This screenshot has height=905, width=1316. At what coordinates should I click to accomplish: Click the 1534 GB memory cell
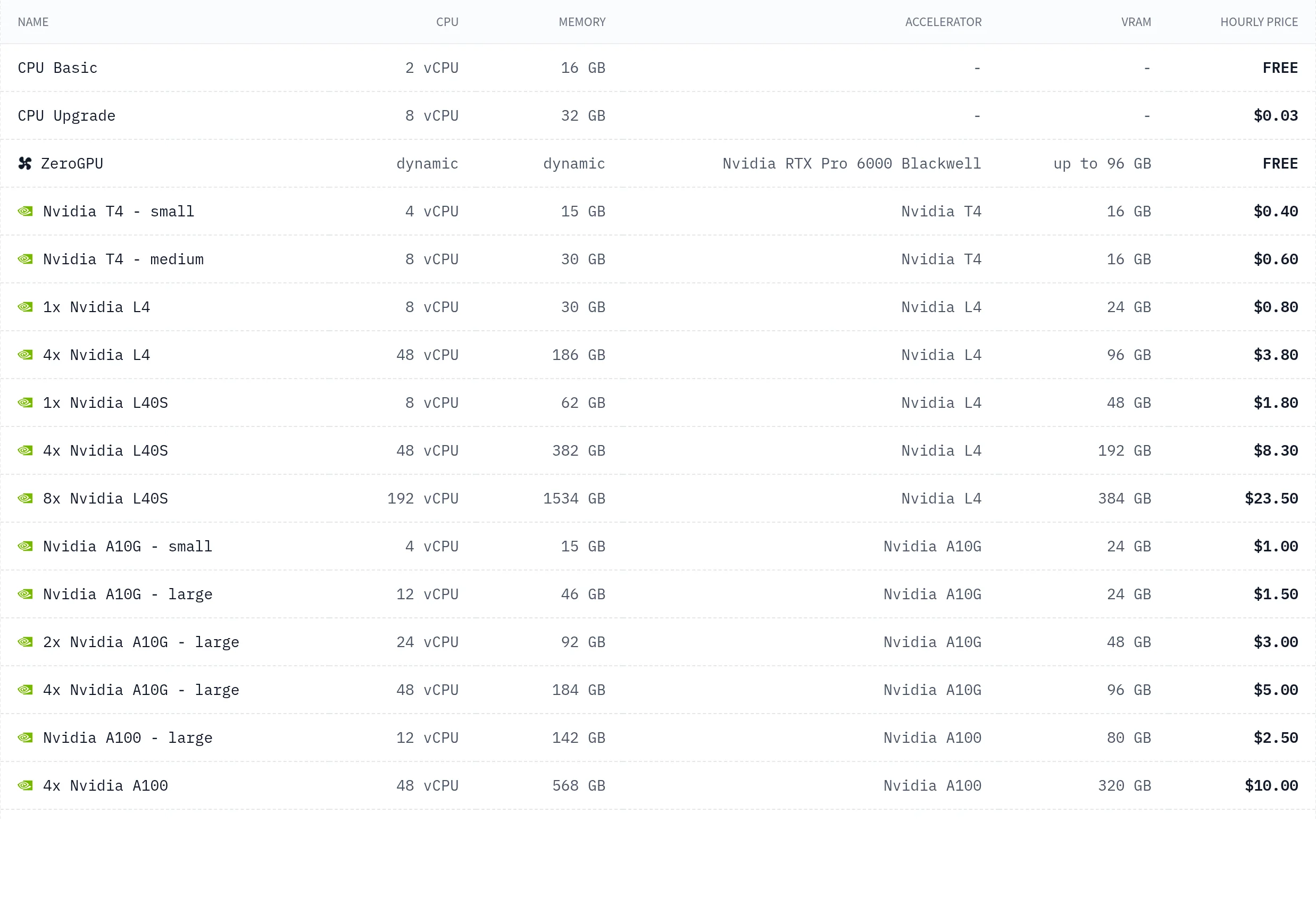point(574,498)
